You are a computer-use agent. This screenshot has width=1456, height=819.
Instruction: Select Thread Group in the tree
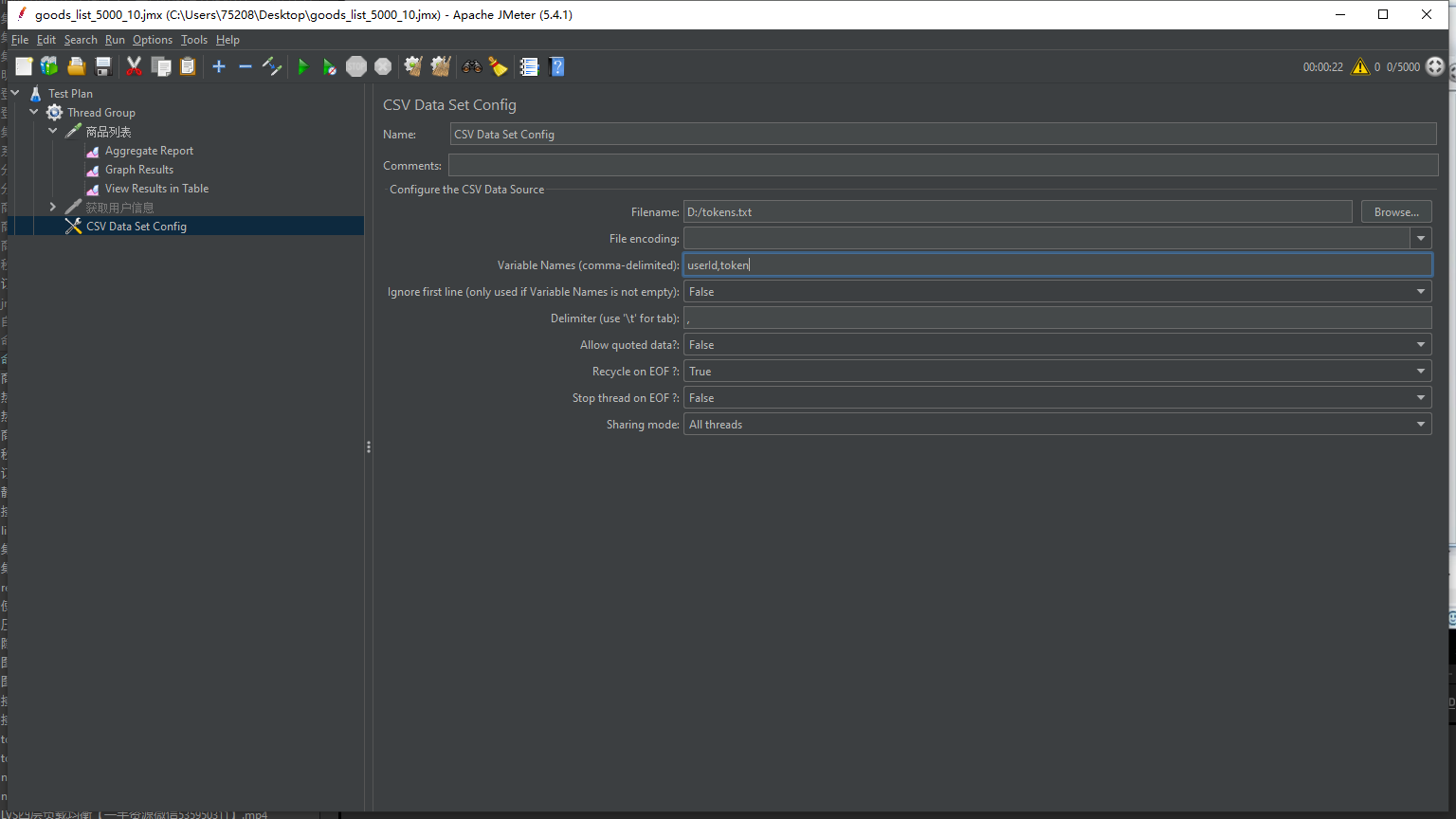pos(101,113)
